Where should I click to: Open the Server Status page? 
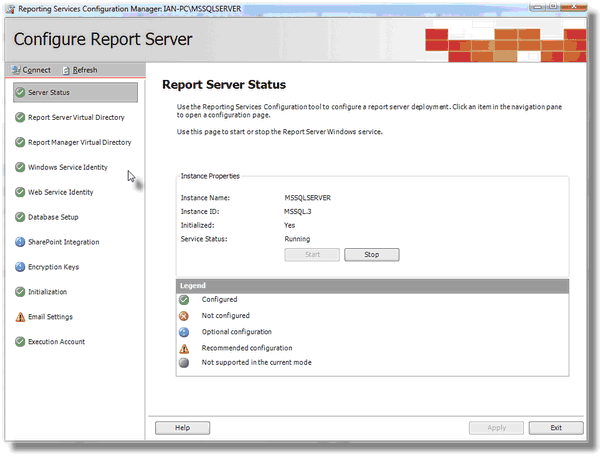click(75, 93)
